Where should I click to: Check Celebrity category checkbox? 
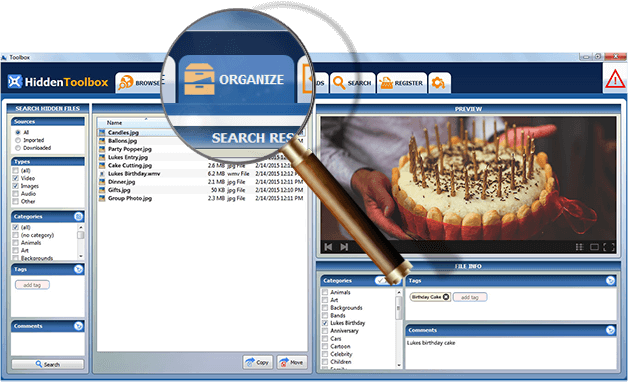tap(325, 354)
